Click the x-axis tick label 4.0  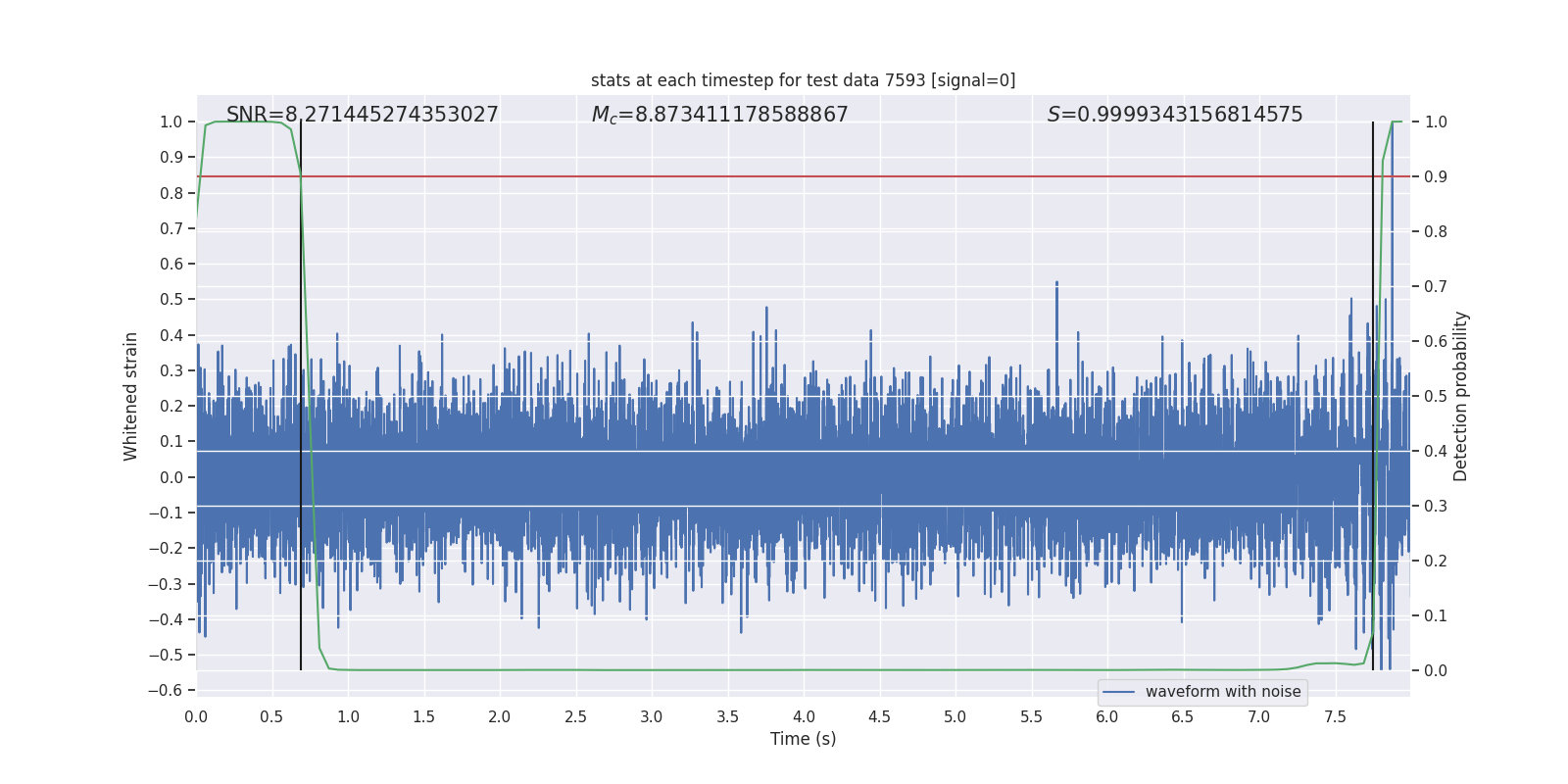coord(804,717)
